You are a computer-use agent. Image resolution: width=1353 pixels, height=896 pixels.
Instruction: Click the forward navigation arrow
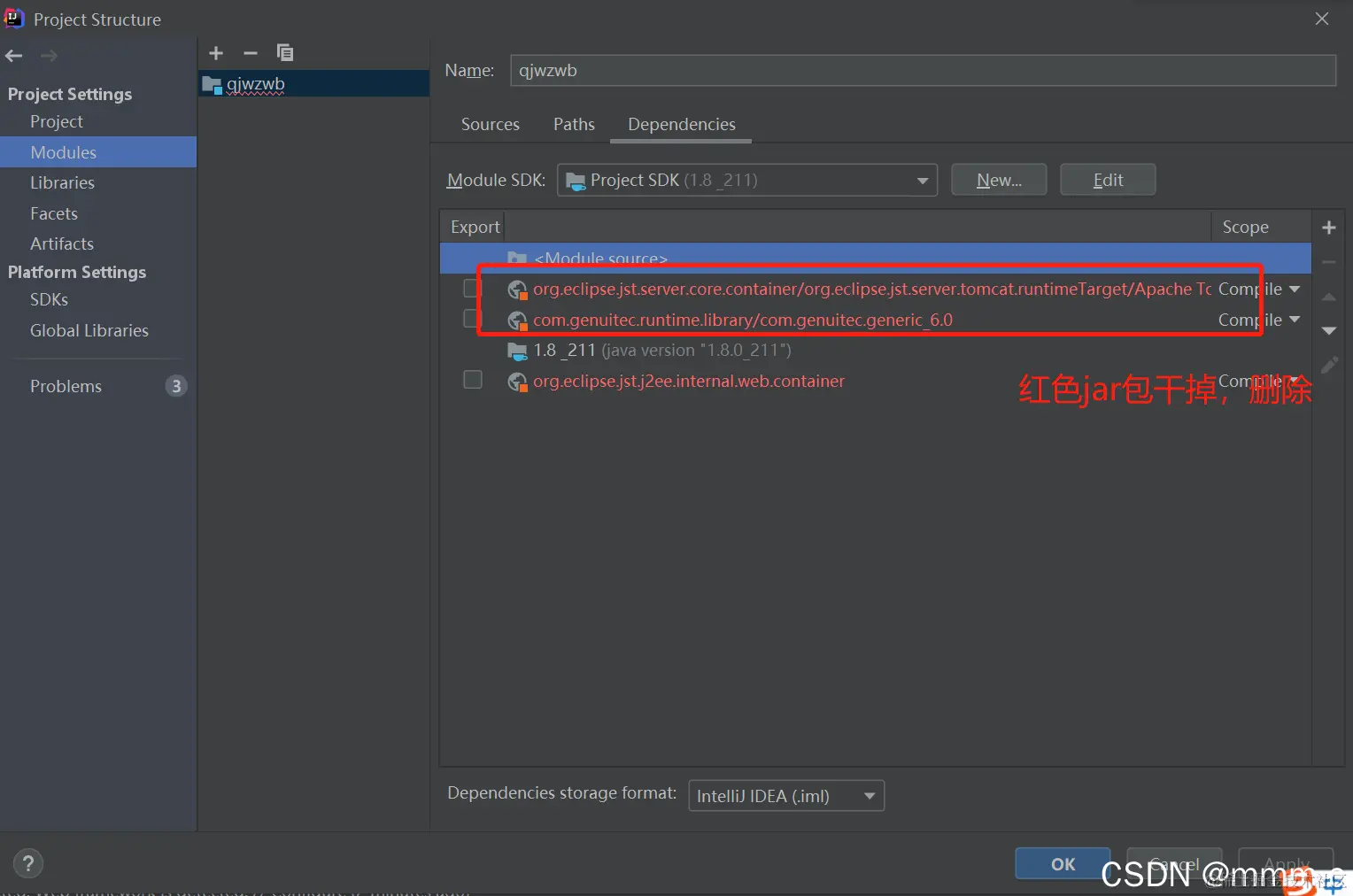[x=49, y=56]
